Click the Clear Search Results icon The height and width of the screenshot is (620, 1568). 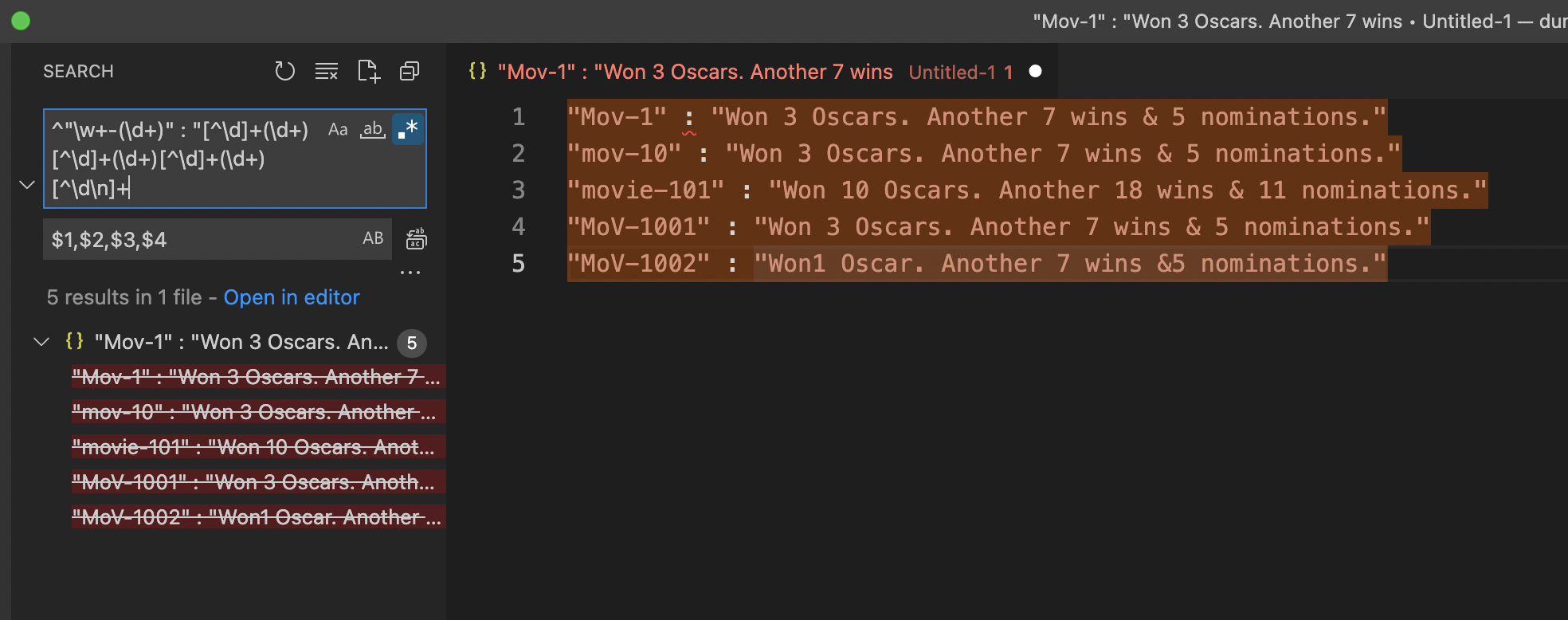(326, 72)
